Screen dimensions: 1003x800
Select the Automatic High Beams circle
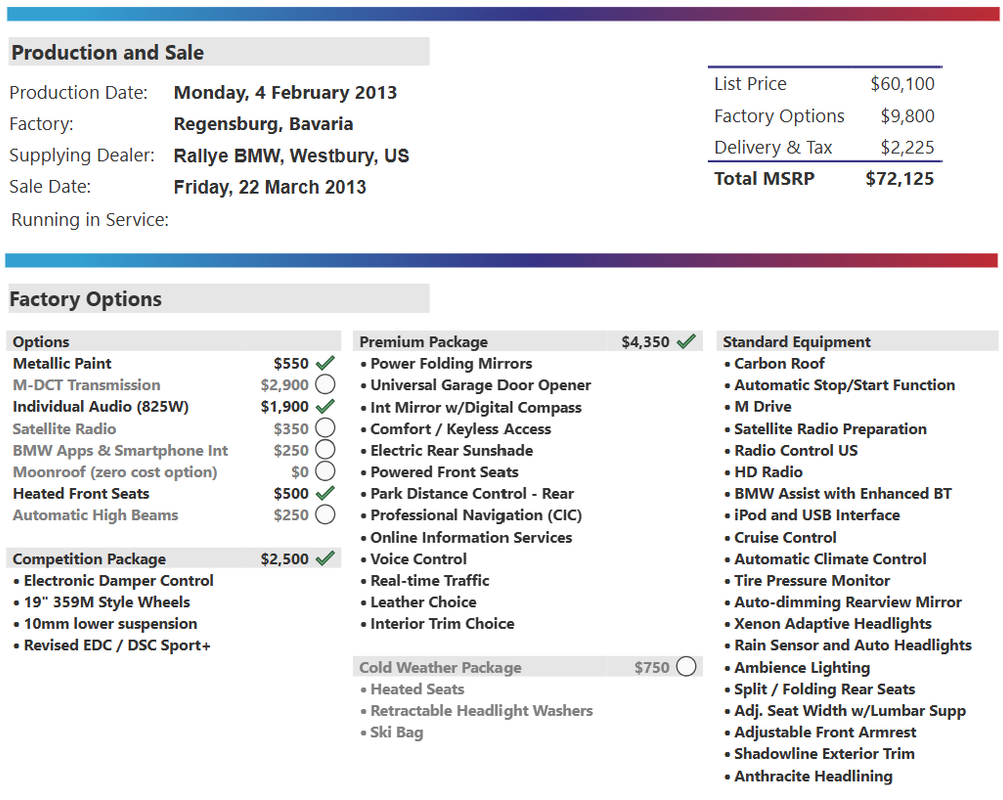coord(326,515)
